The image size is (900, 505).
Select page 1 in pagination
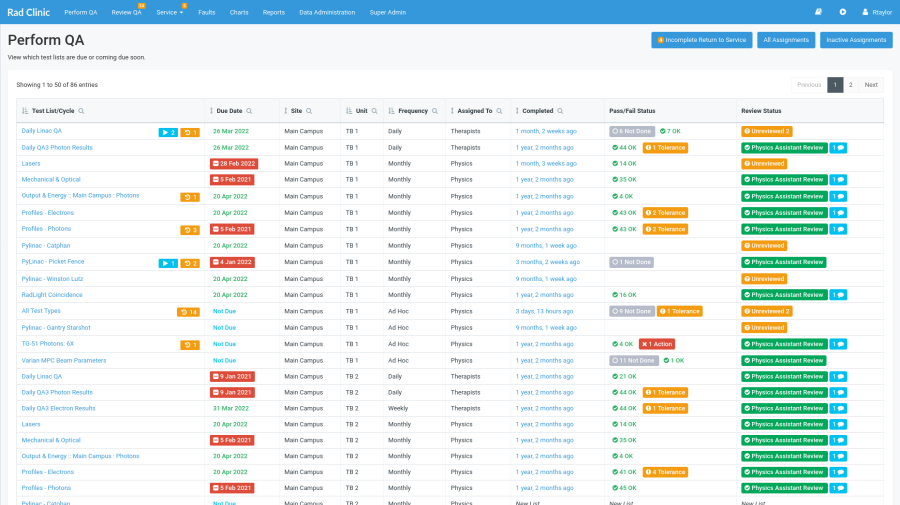click(835, 85)
